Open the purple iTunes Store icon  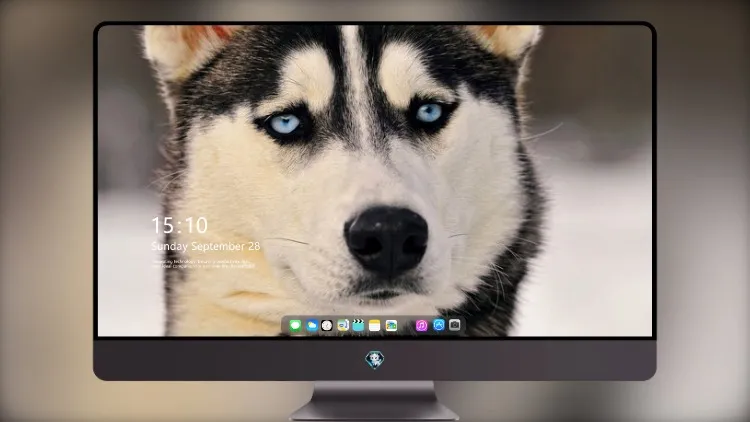pos(421,326)
